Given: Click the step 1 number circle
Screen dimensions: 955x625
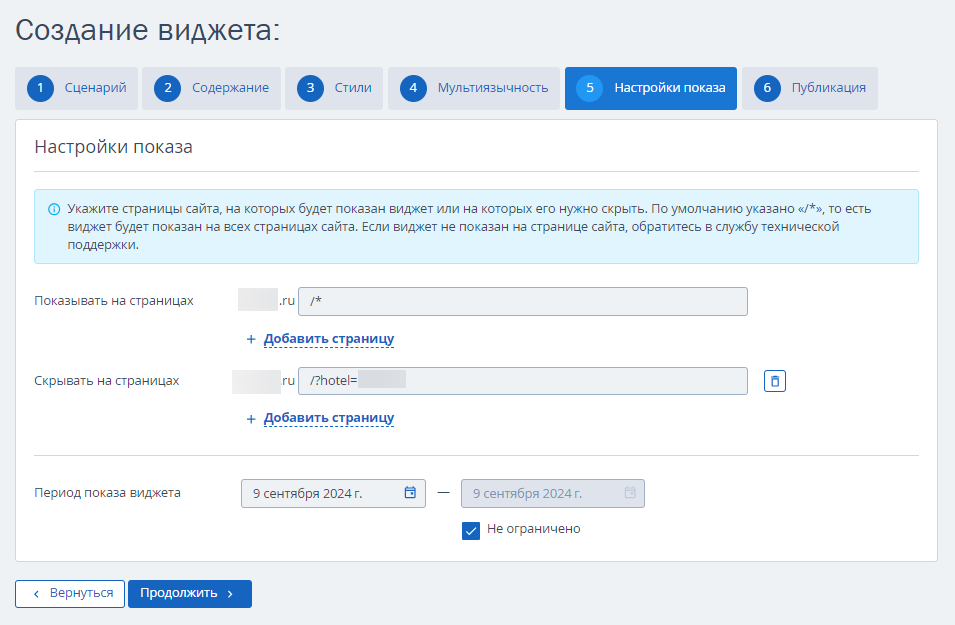Looking at the screenshot, I should 40,88.
